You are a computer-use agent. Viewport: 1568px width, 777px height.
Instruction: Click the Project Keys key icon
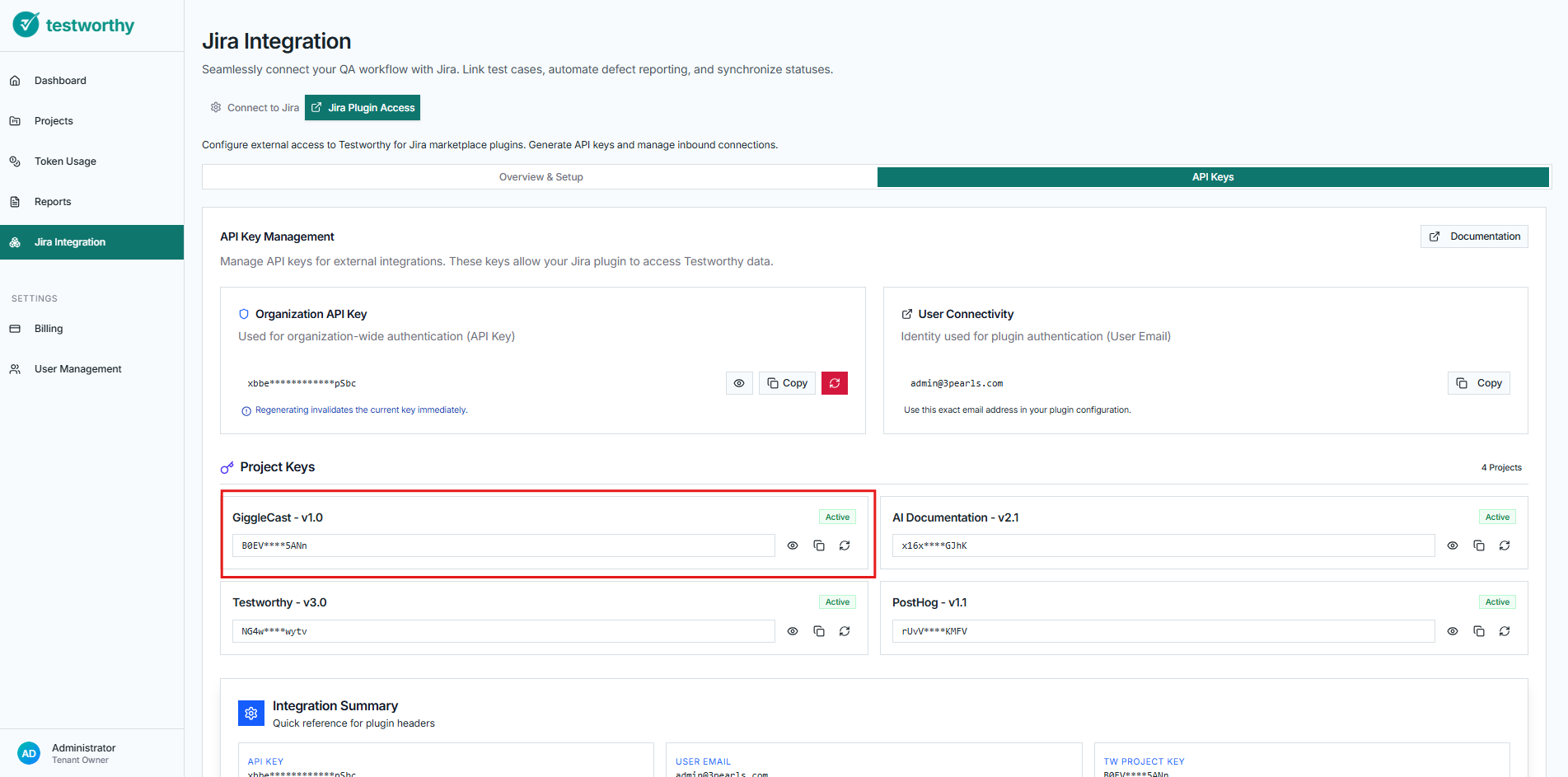[227, 468]
